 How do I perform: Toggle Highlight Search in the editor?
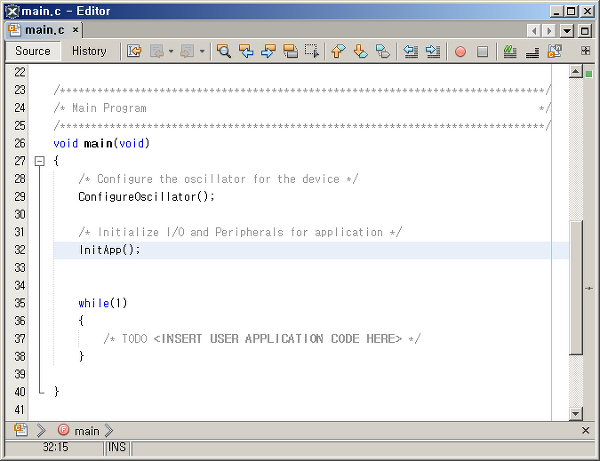[290, 51]
